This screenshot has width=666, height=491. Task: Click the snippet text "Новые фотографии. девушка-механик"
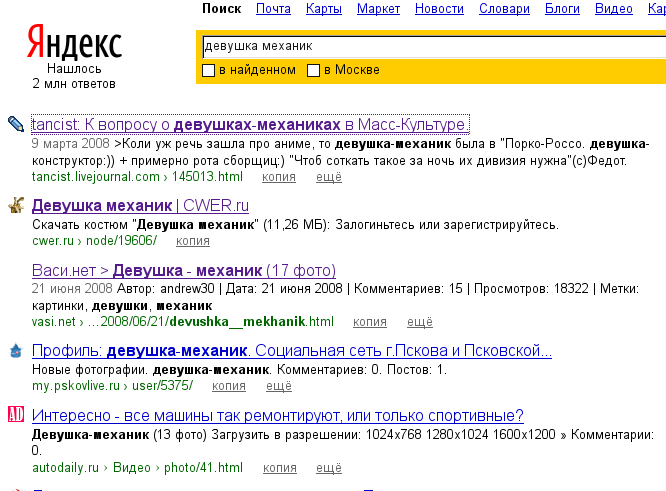point(152,370)
